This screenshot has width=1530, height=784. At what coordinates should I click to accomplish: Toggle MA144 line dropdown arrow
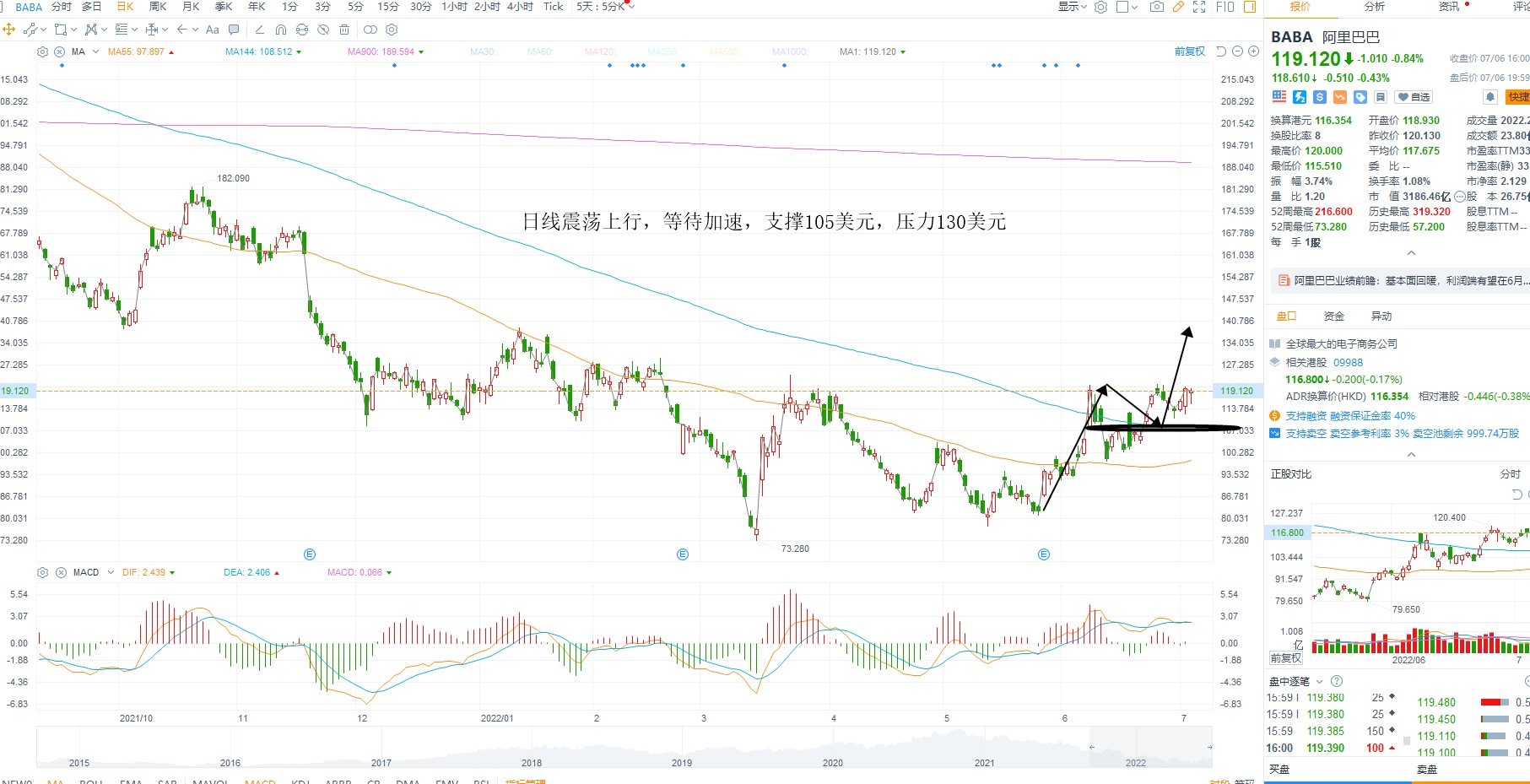pyautogui.click(x=299, y=52)
